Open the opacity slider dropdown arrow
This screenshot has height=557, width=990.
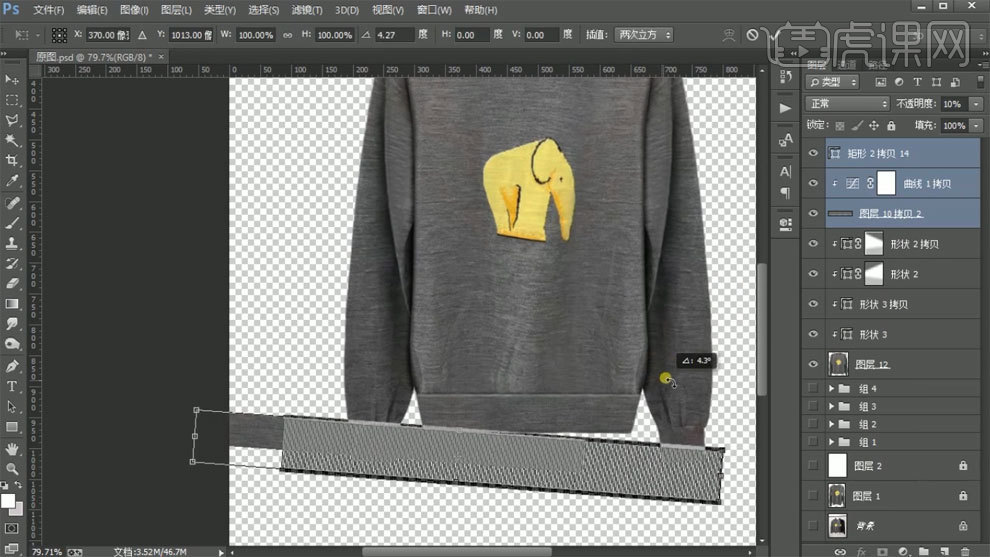[x=977, y=104]
